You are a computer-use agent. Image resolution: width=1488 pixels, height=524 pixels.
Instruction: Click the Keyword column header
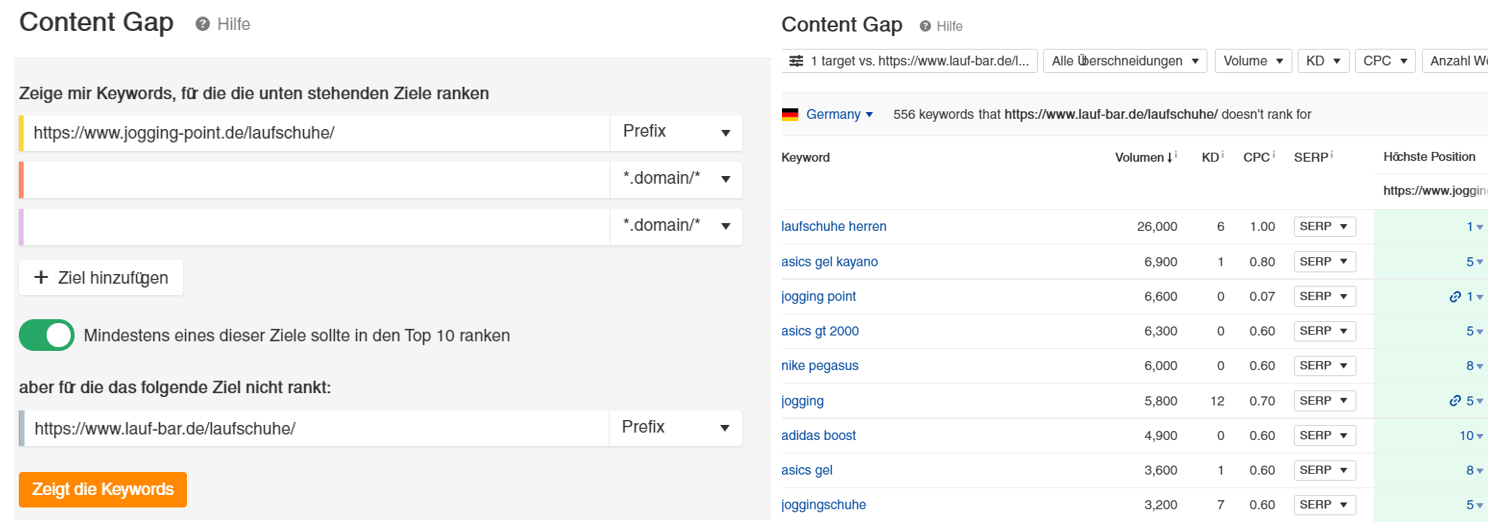pos(806,157)
